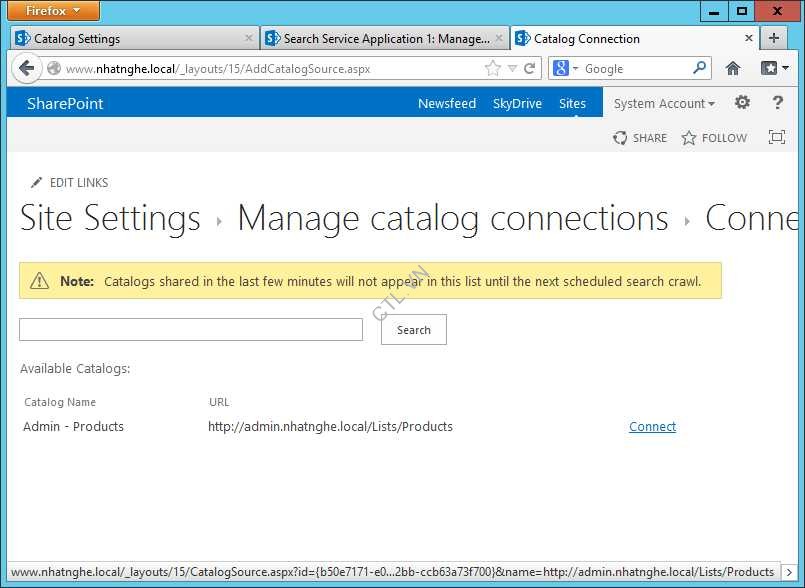Open the Firefox application menu
The image size is (805, 588).
tap(54, 11)
